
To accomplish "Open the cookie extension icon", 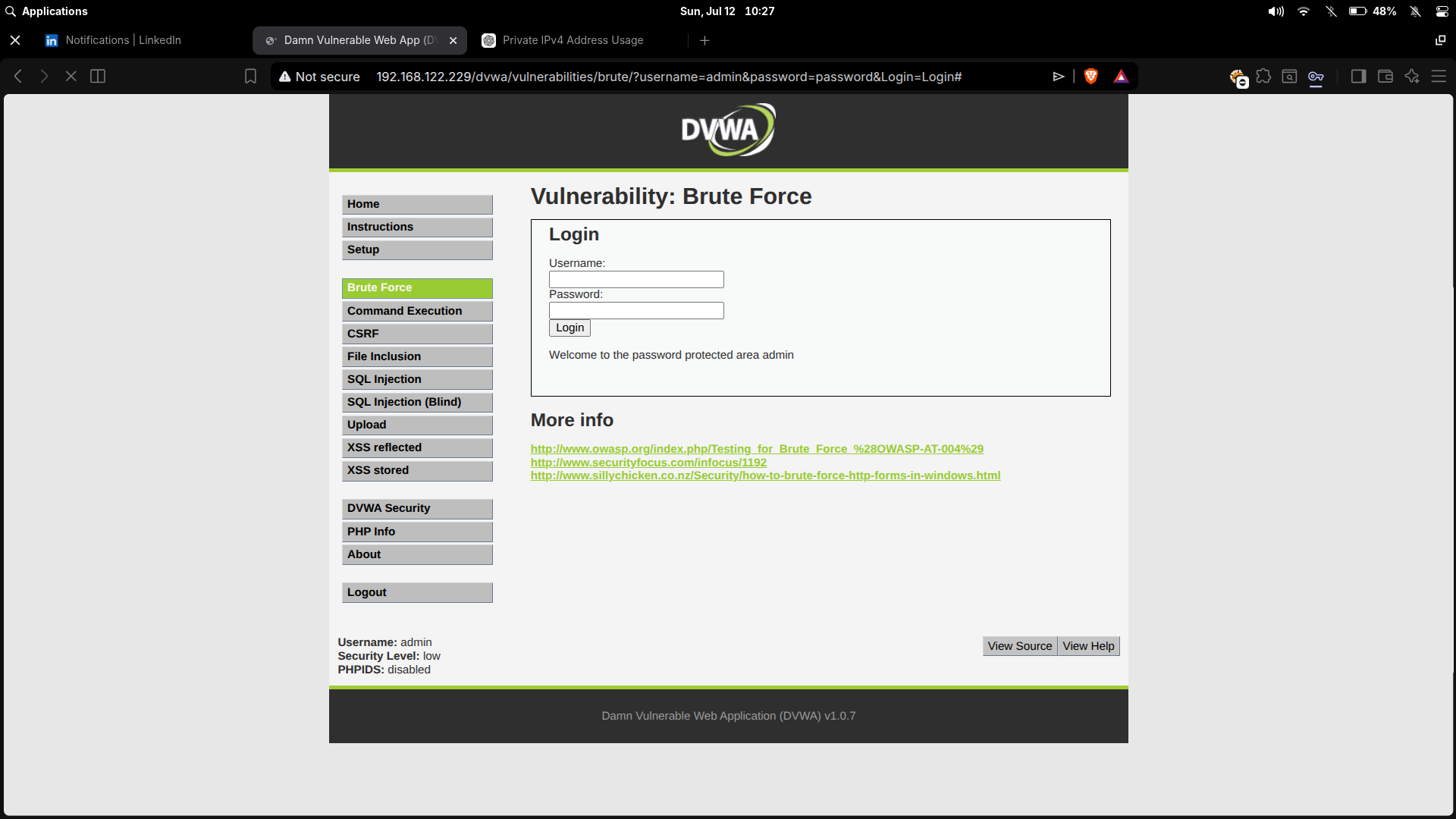I will pyautogui.click(x=1238, y=77).
